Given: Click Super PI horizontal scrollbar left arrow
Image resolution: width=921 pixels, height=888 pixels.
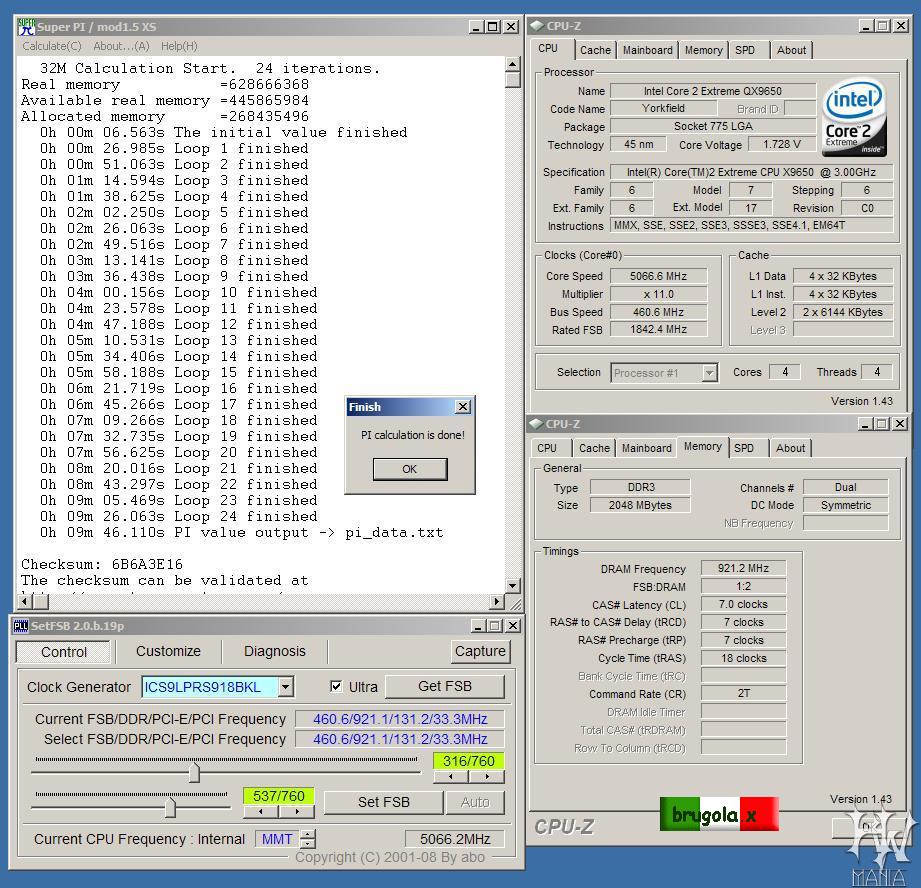Looking at the screenshot, I should point(24,601).
